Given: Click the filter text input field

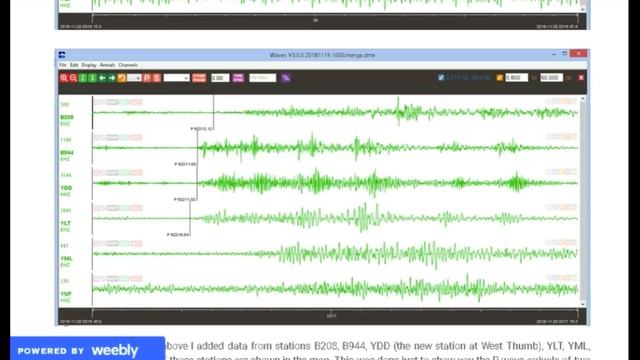Looking at the screenshot, I should (262, 78).
